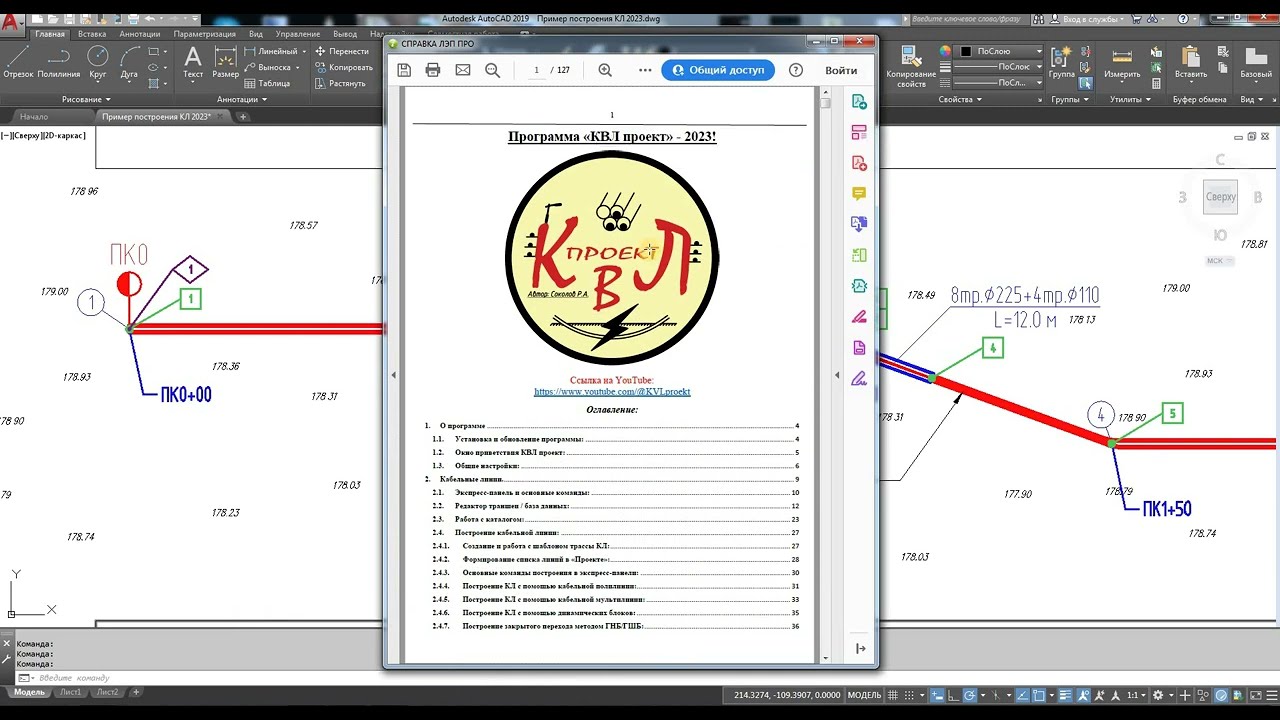
Task: Open AutoCAD application menu logo
Action: 11,22
